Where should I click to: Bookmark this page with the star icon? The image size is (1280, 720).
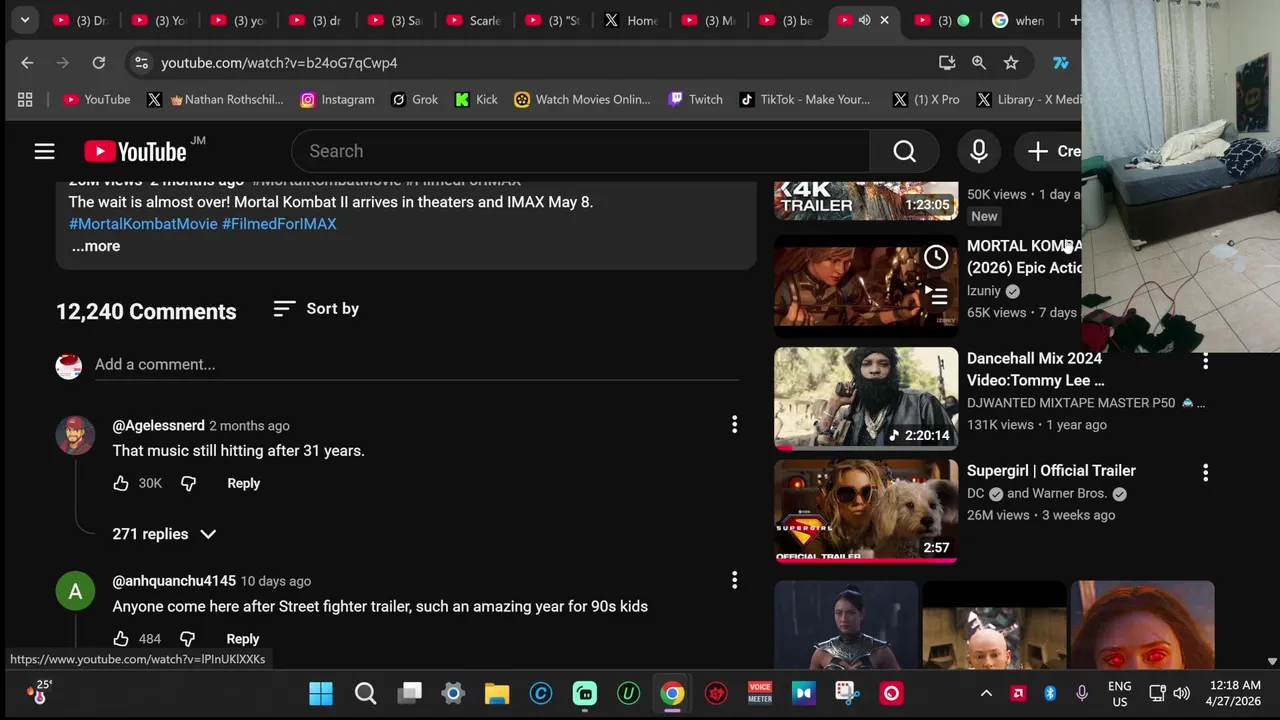1011,62
